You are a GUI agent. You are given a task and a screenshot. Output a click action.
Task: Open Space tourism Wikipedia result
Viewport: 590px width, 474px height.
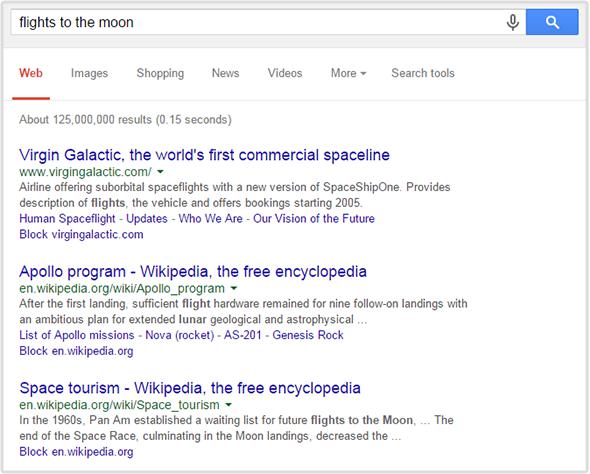(190, 388)
